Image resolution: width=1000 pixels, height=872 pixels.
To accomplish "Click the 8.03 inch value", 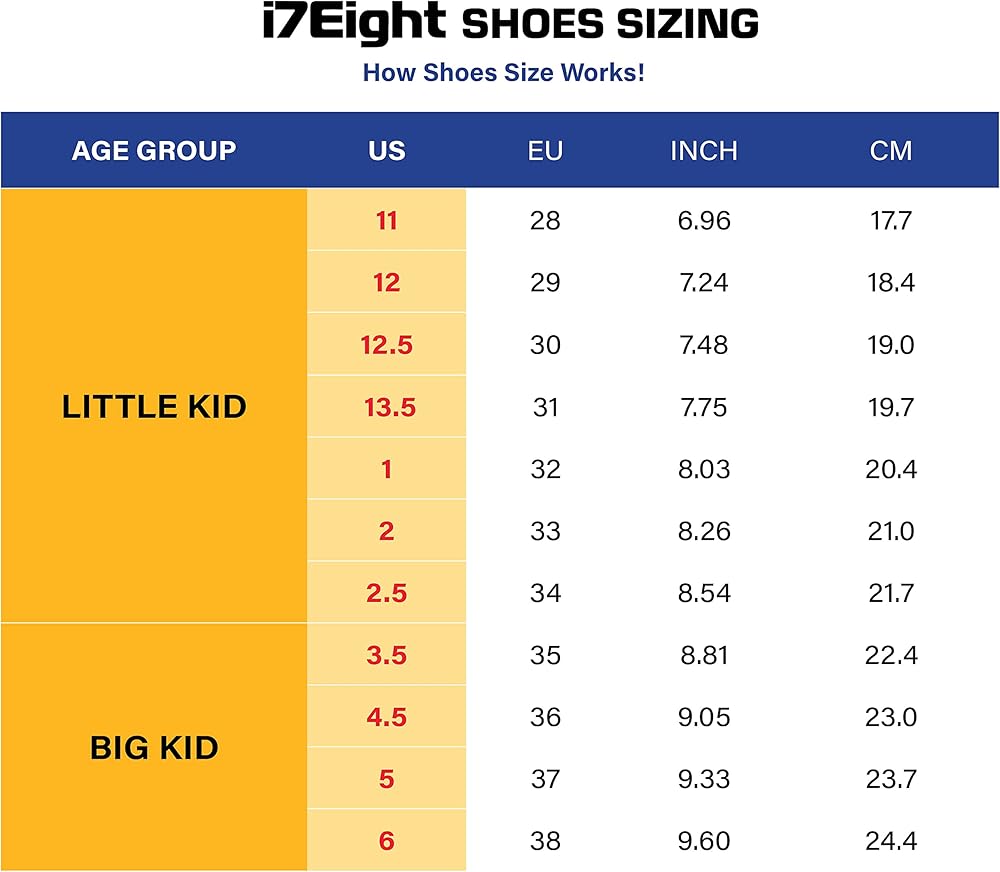I will (x=704, y=469).
